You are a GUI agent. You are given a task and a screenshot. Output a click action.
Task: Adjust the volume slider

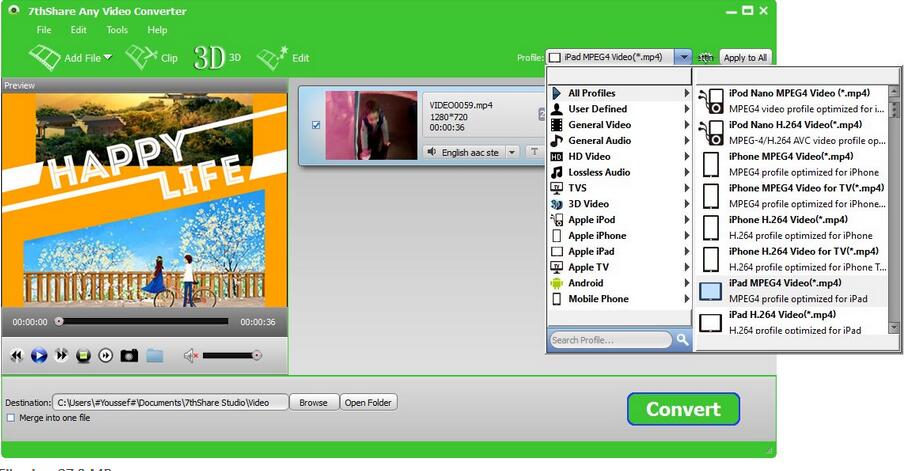(231, 356)
